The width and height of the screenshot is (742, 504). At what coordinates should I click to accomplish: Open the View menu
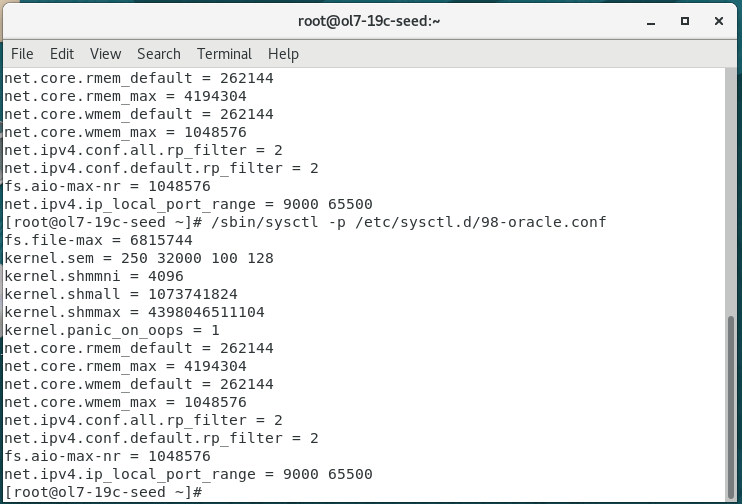[105, 54]
